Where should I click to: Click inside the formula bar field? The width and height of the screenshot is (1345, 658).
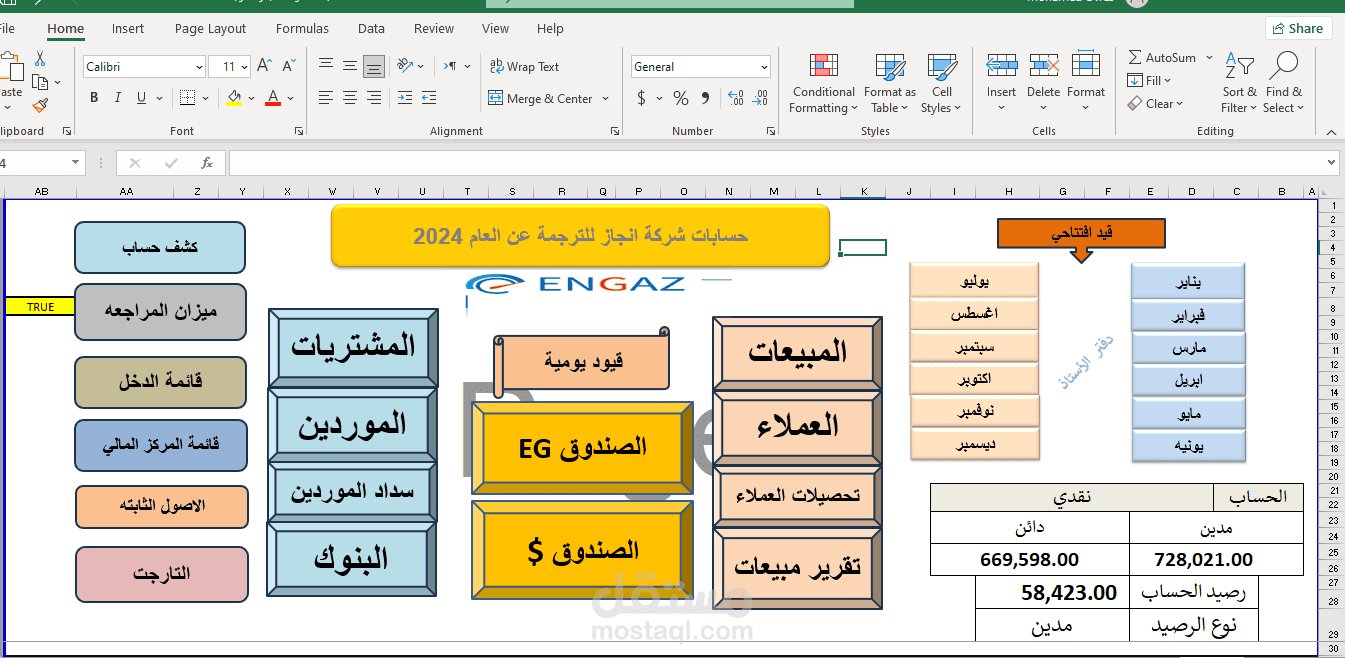click(775, 163)
